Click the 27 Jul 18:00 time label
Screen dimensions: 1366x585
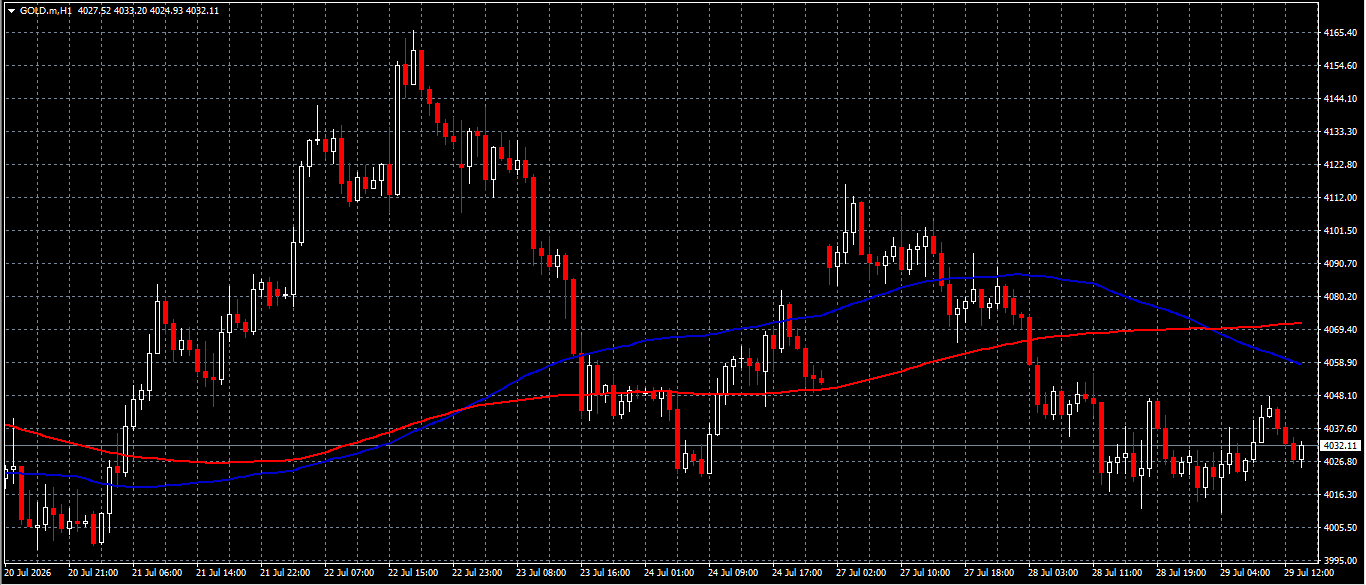click(x=989, y=574)
